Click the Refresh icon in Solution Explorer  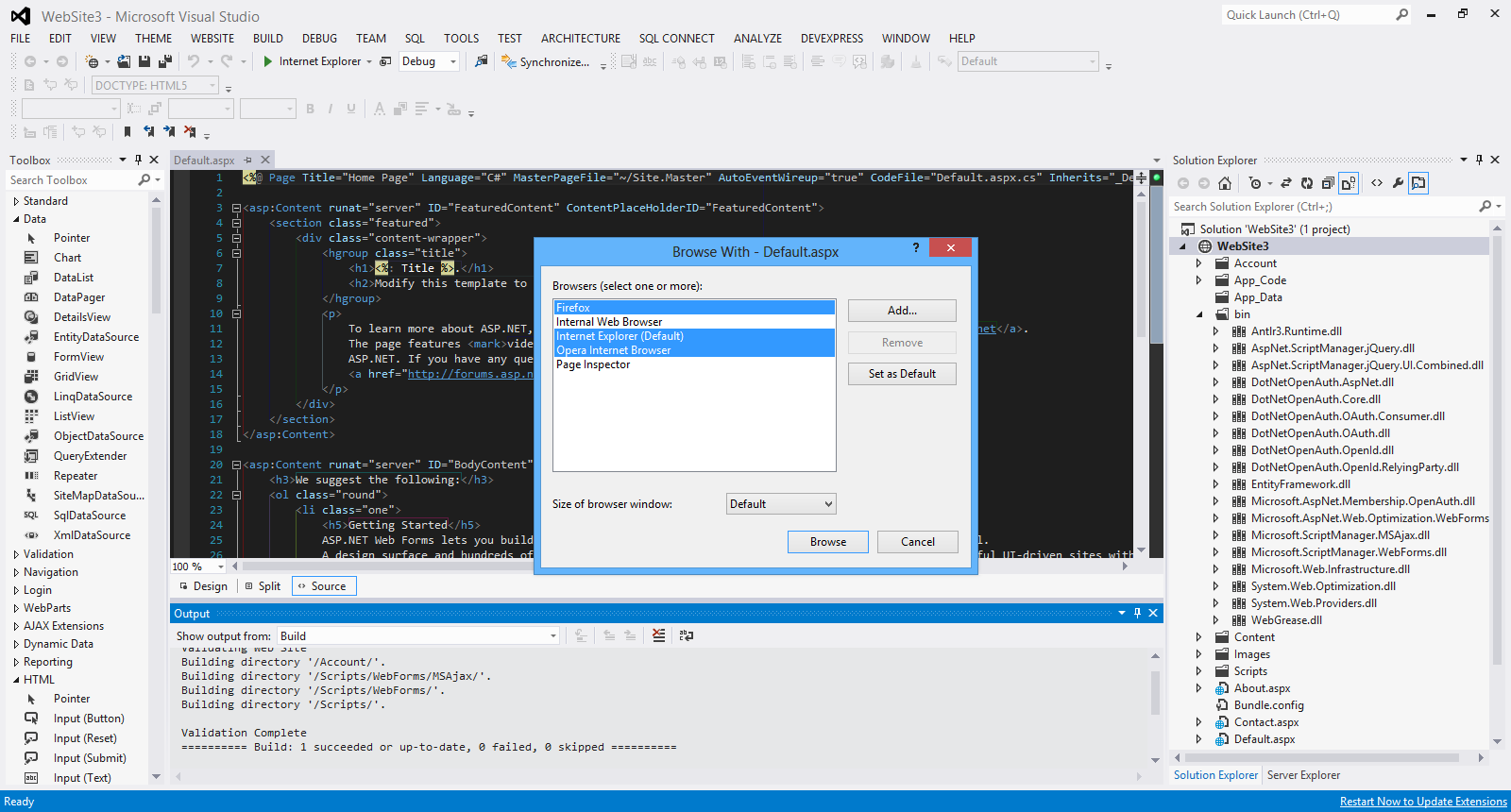(x=1307, y=183)
